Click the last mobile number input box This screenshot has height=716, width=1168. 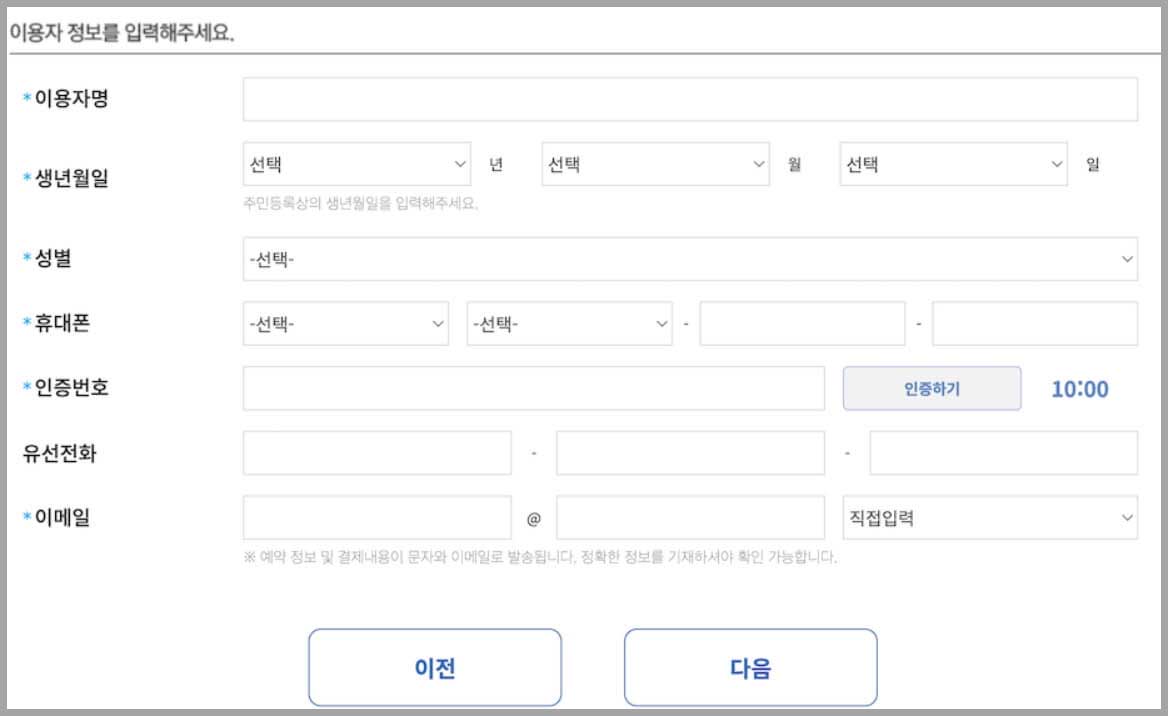(x=1034, y=322)
